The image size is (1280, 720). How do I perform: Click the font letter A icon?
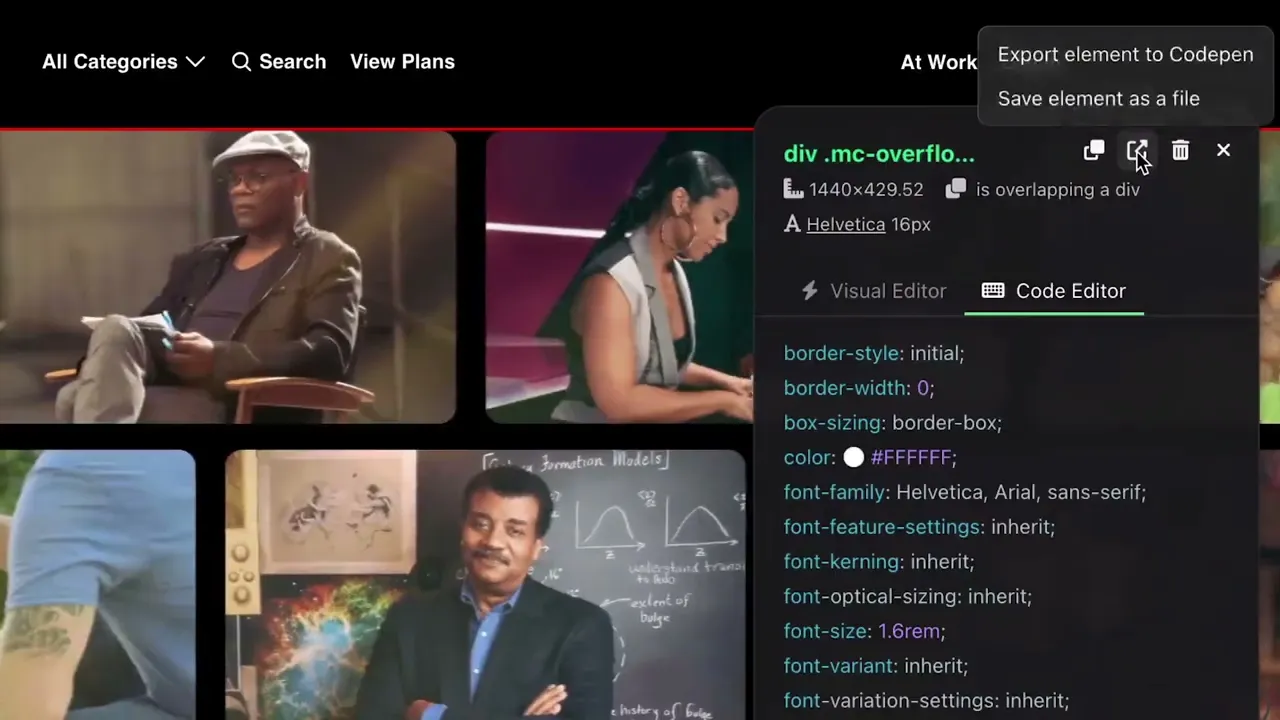[x=792, y=224]
